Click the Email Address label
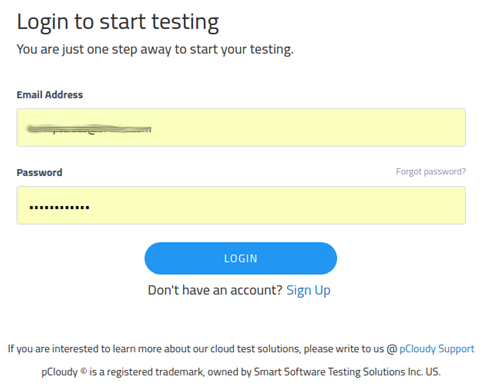 (50, 95)
